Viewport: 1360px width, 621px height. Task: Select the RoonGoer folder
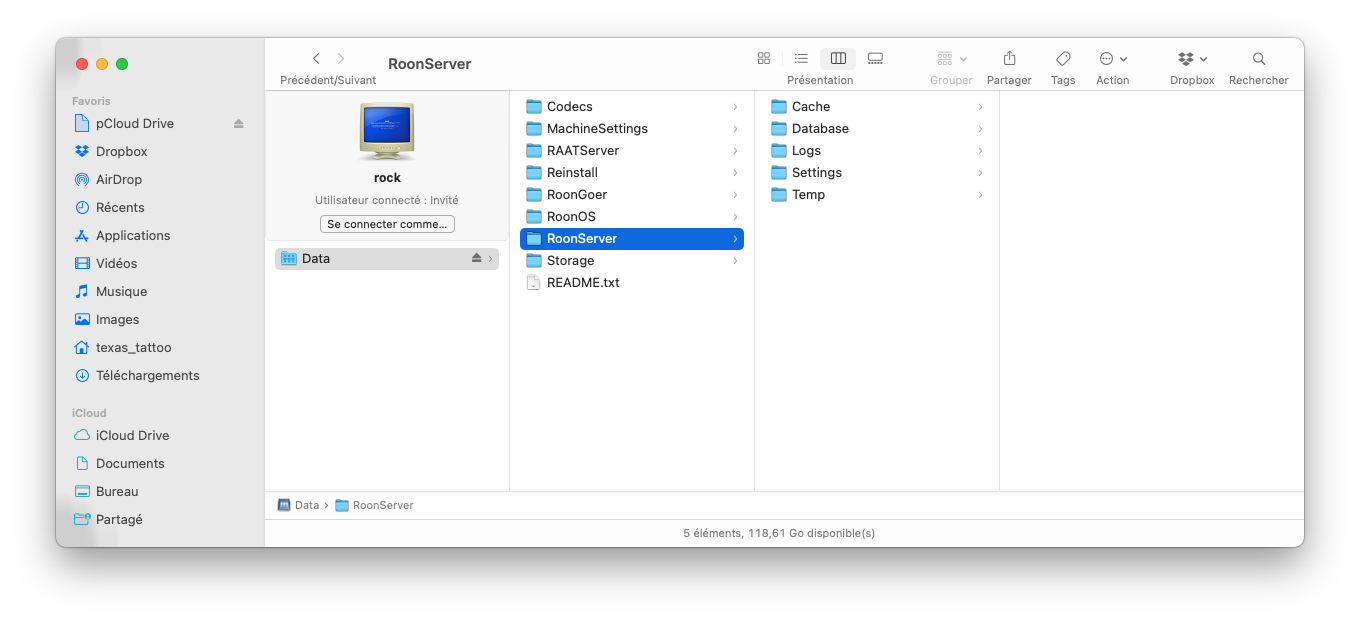click(x=632, y=195)
